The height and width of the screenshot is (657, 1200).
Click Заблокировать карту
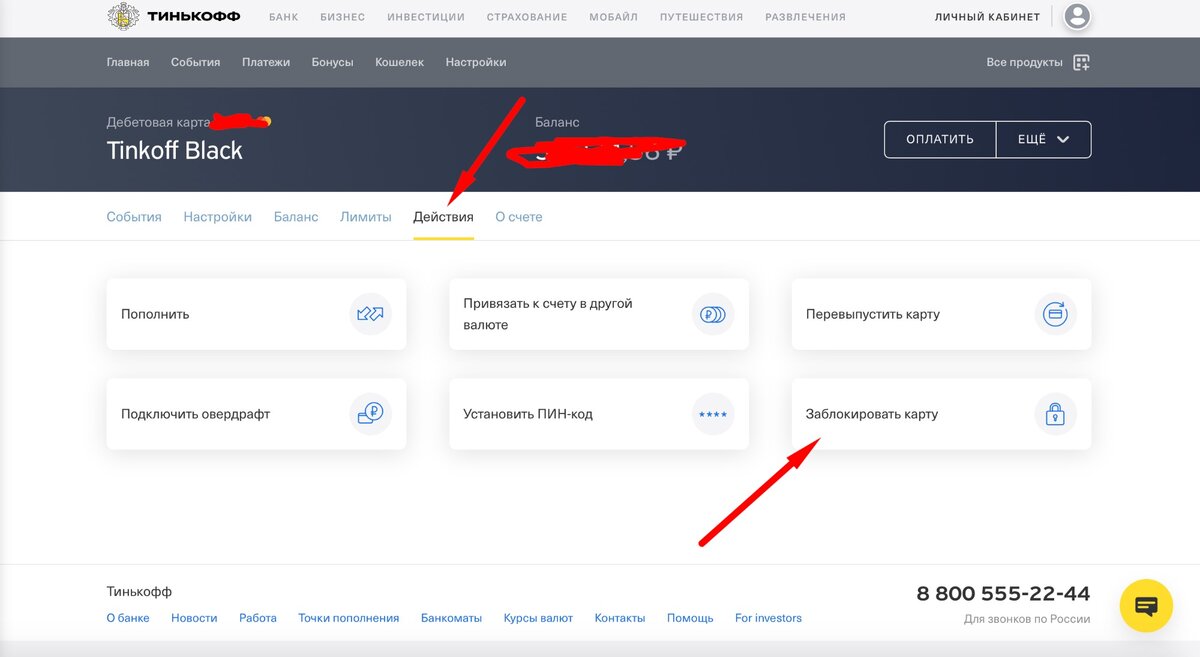click(941, 413)
